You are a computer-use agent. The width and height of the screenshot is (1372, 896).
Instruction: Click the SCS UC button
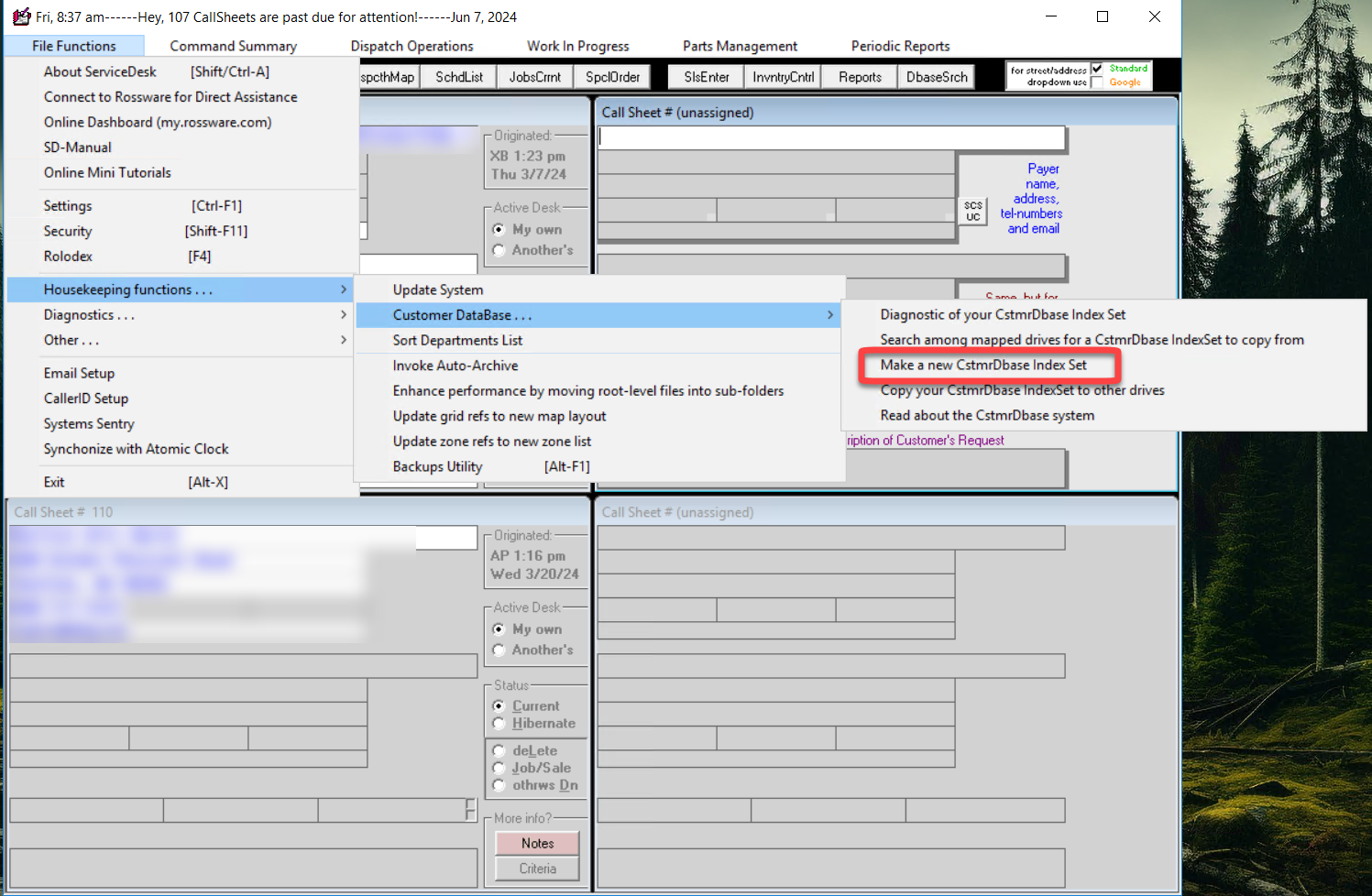(972, 211)
